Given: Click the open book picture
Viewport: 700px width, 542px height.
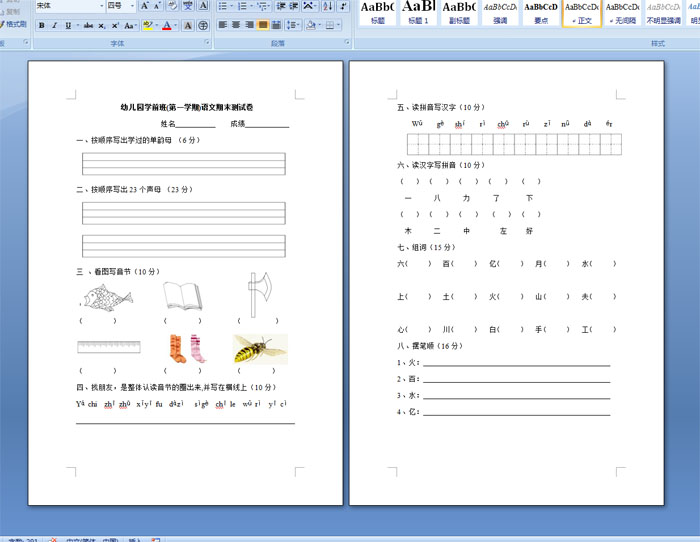Looking at the screenshot, I should 182,296.
